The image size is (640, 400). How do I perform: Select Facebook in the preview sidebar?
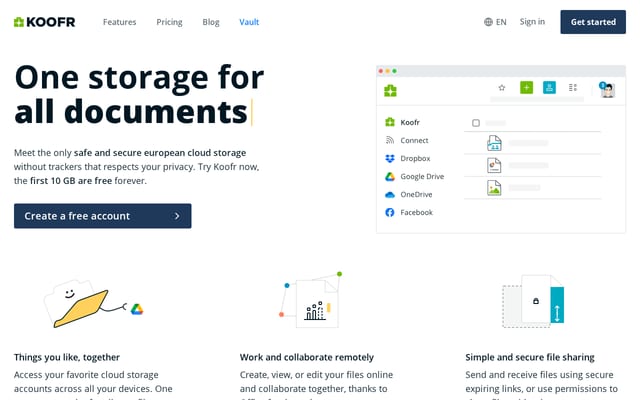416,212
